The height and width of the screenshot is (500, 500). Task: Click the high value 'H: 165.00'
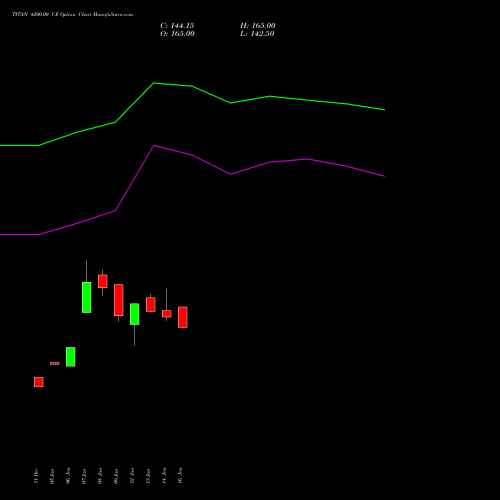(x=258, y=26)
